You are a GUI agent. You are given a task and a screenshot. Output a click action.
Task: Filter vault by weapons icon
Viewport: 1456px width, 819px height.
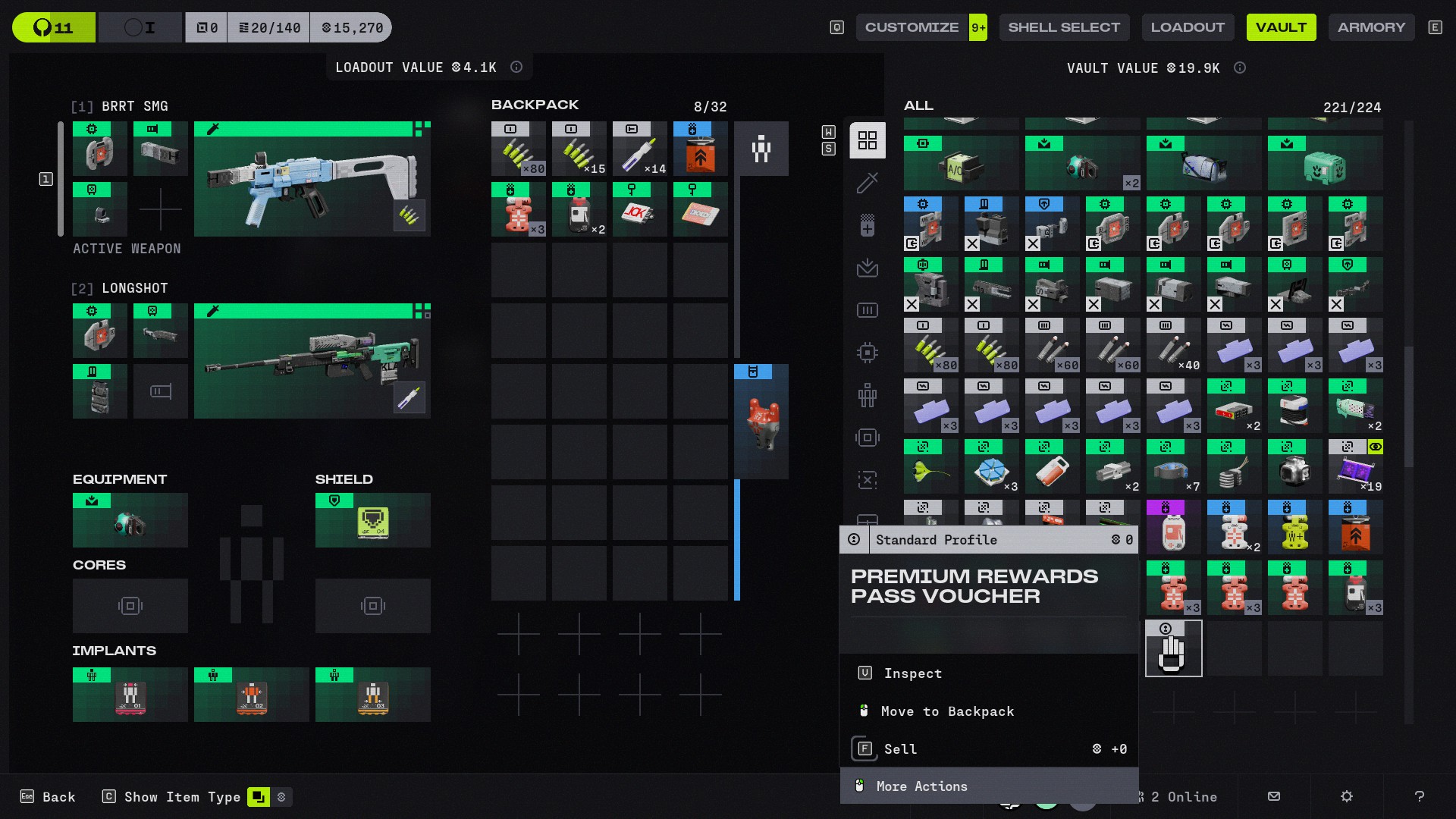tap(867, 183)
